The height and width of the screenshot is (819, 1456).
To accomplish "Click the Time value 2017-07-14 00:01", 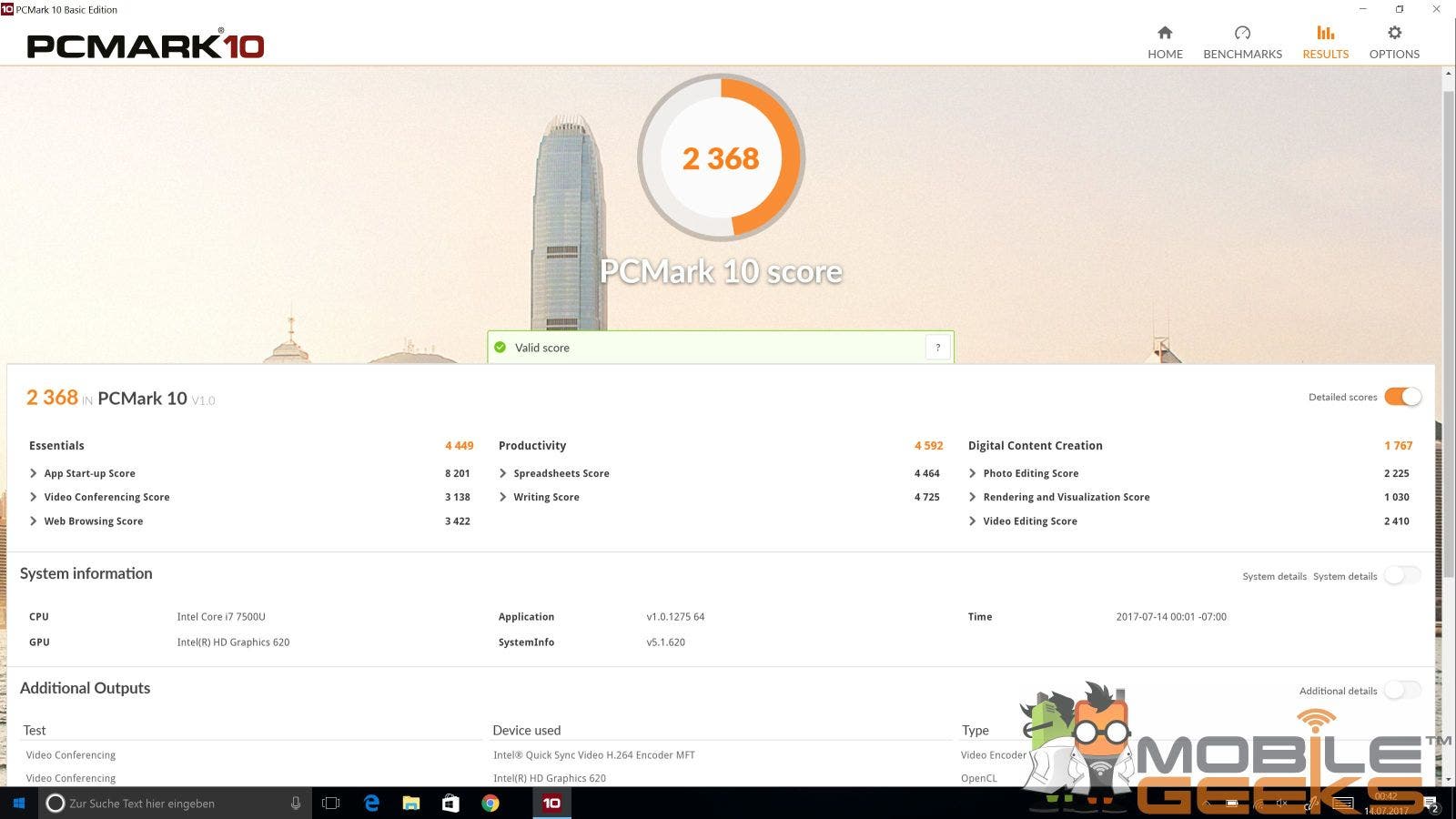I will click(1171, 617).
